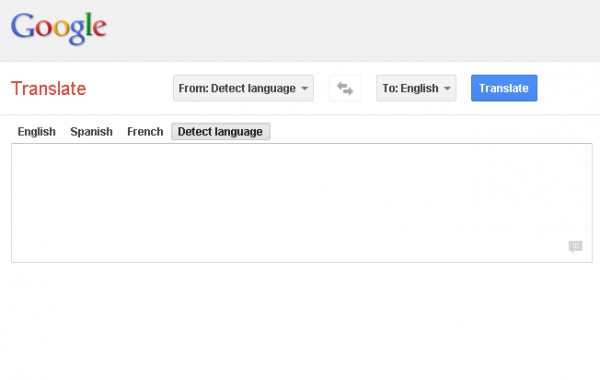Click the red Translate heading link
Image resolution: width=600 pixels, height=380 pixels.
point(49,88)
